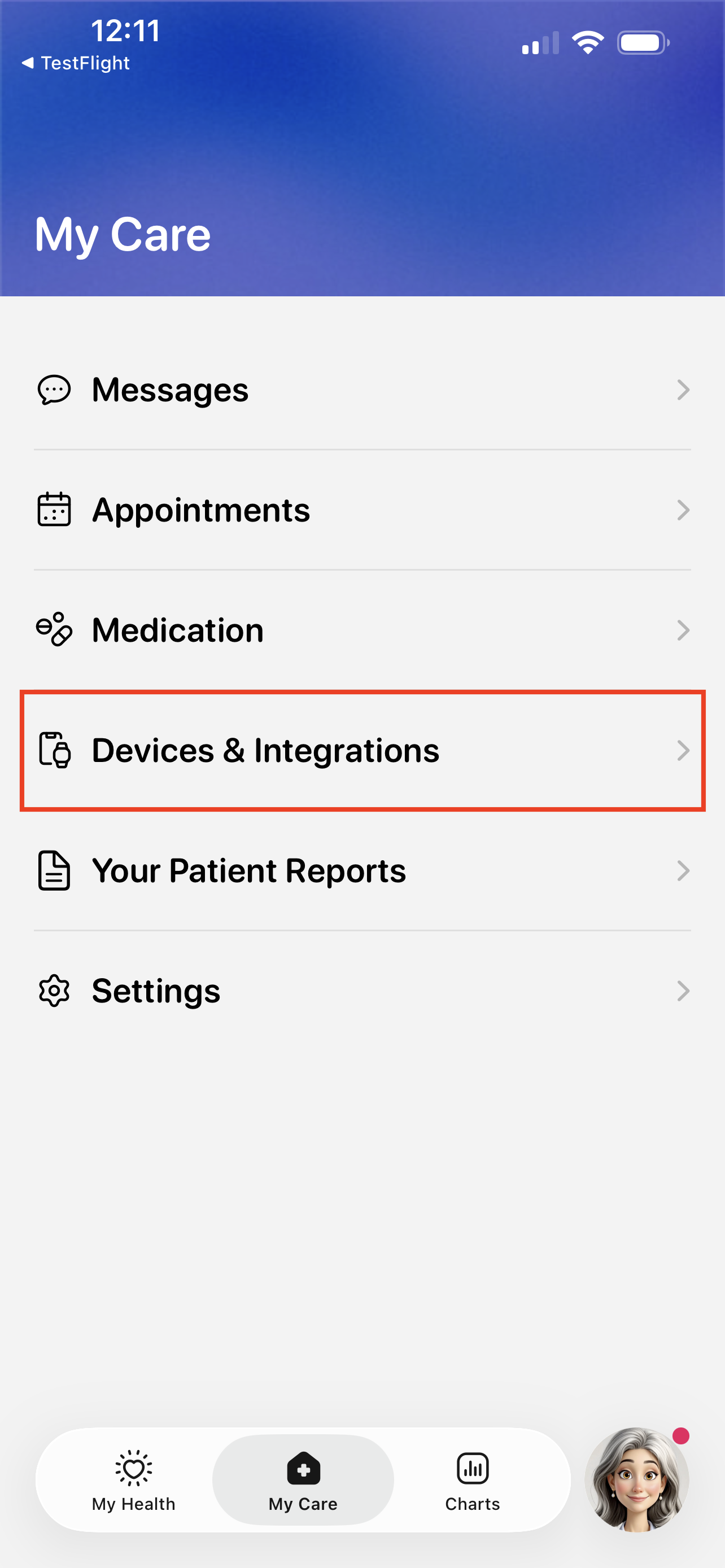Switch to the Charts tab
This screenshot has height=1568, width=725.
[x=473, y=1480]
